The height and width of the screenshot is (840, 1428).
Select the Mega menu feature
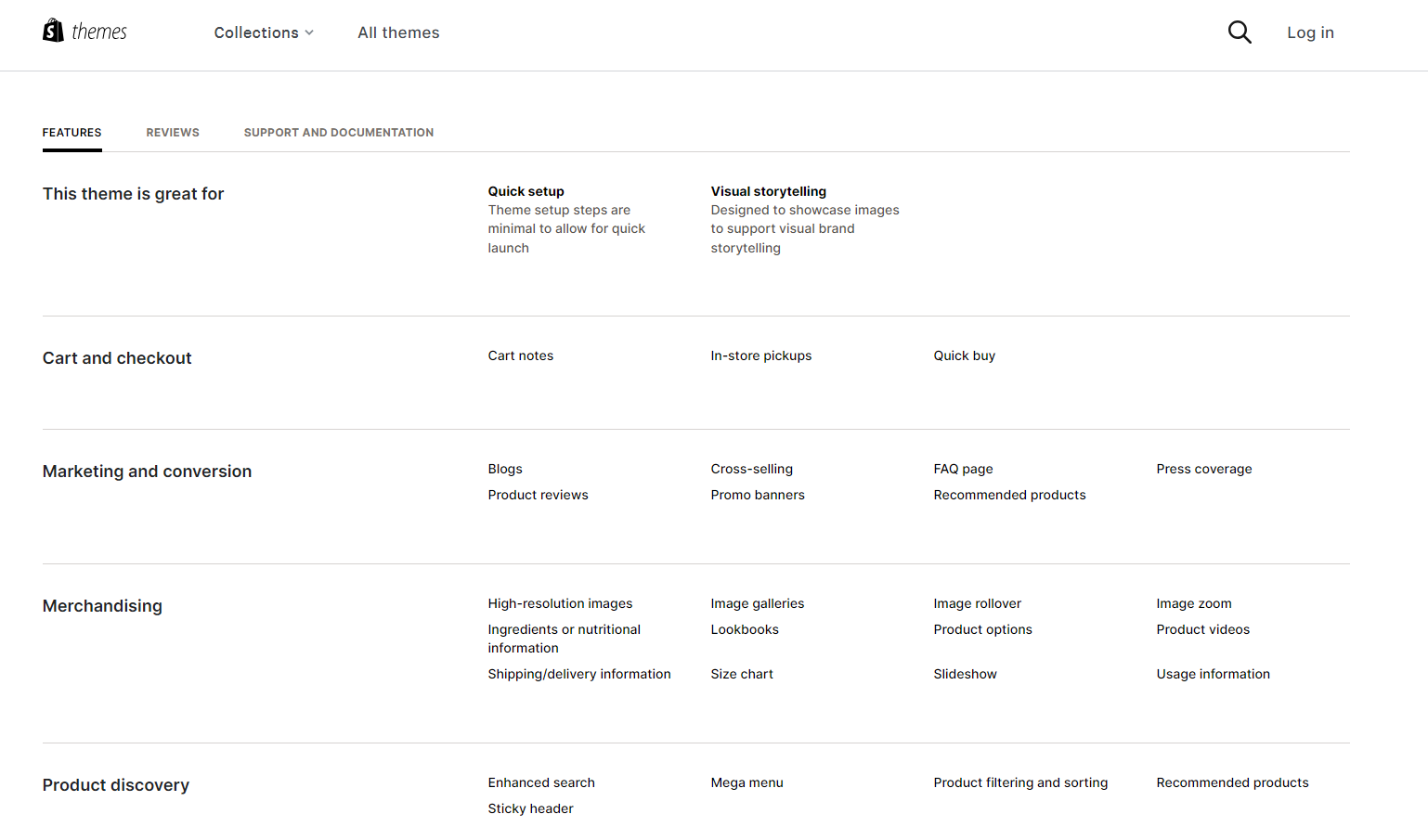coord(747,782)
